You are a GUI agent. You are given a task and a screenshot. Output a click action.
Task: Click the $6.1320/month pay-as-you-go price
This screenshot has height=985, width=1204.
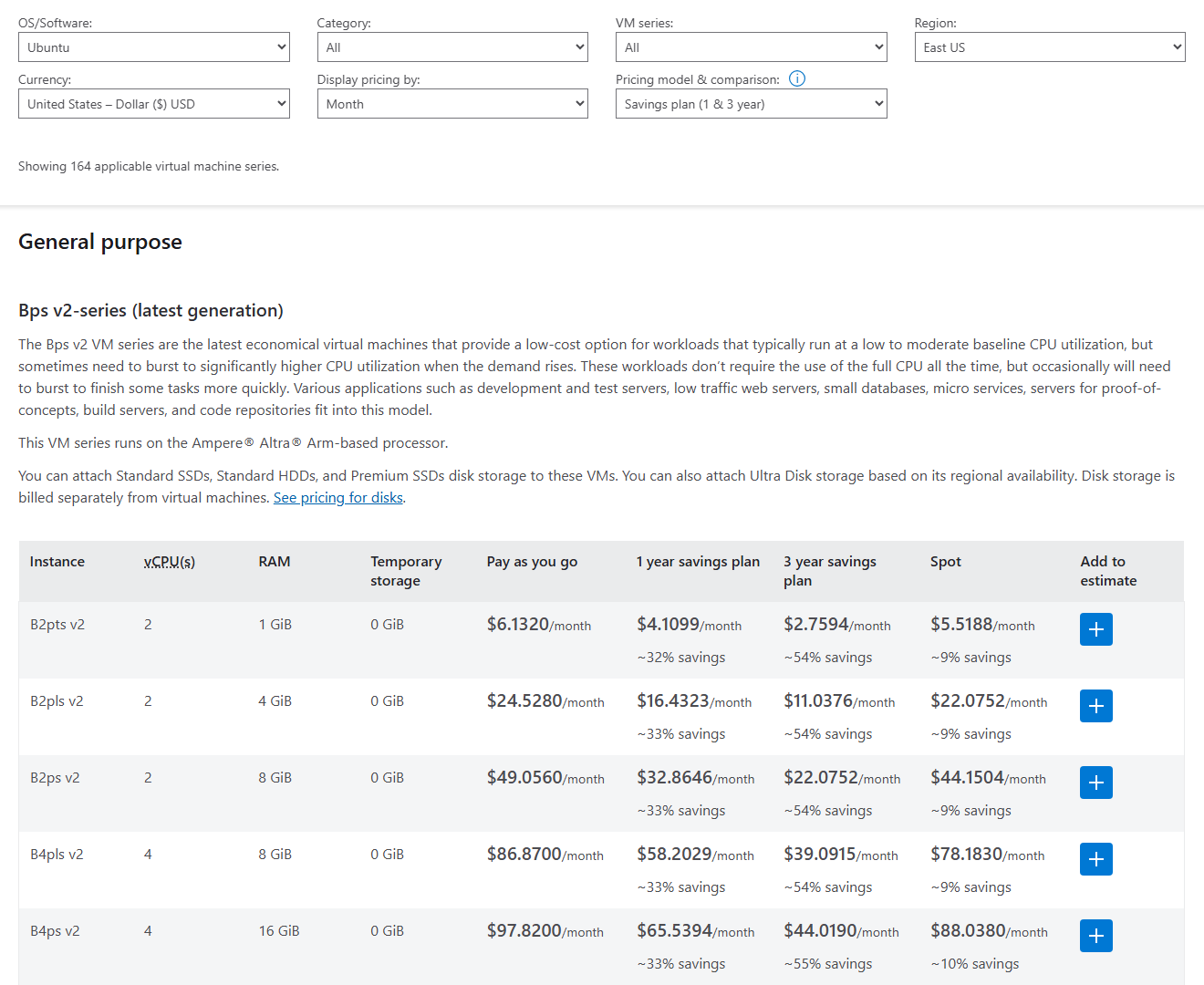[539, 625]
